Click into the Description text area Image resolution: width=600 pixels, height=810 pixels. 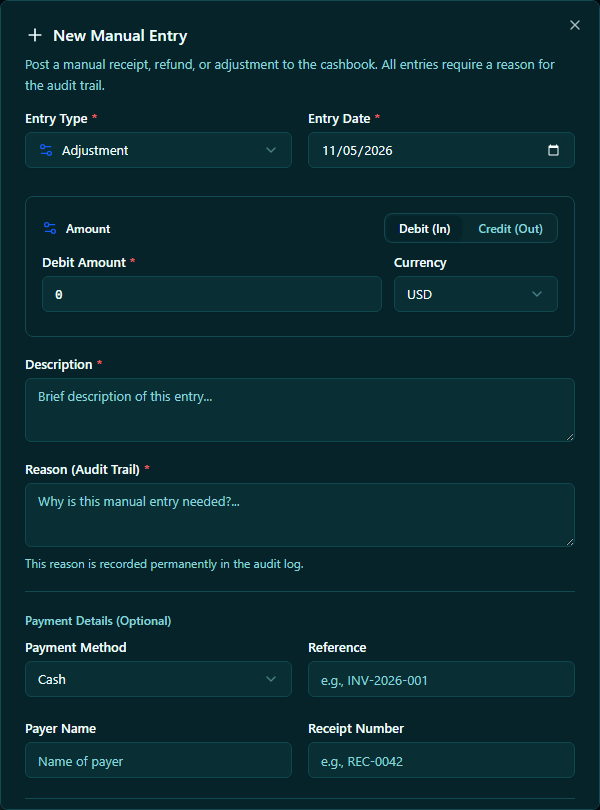click(300, 410)
